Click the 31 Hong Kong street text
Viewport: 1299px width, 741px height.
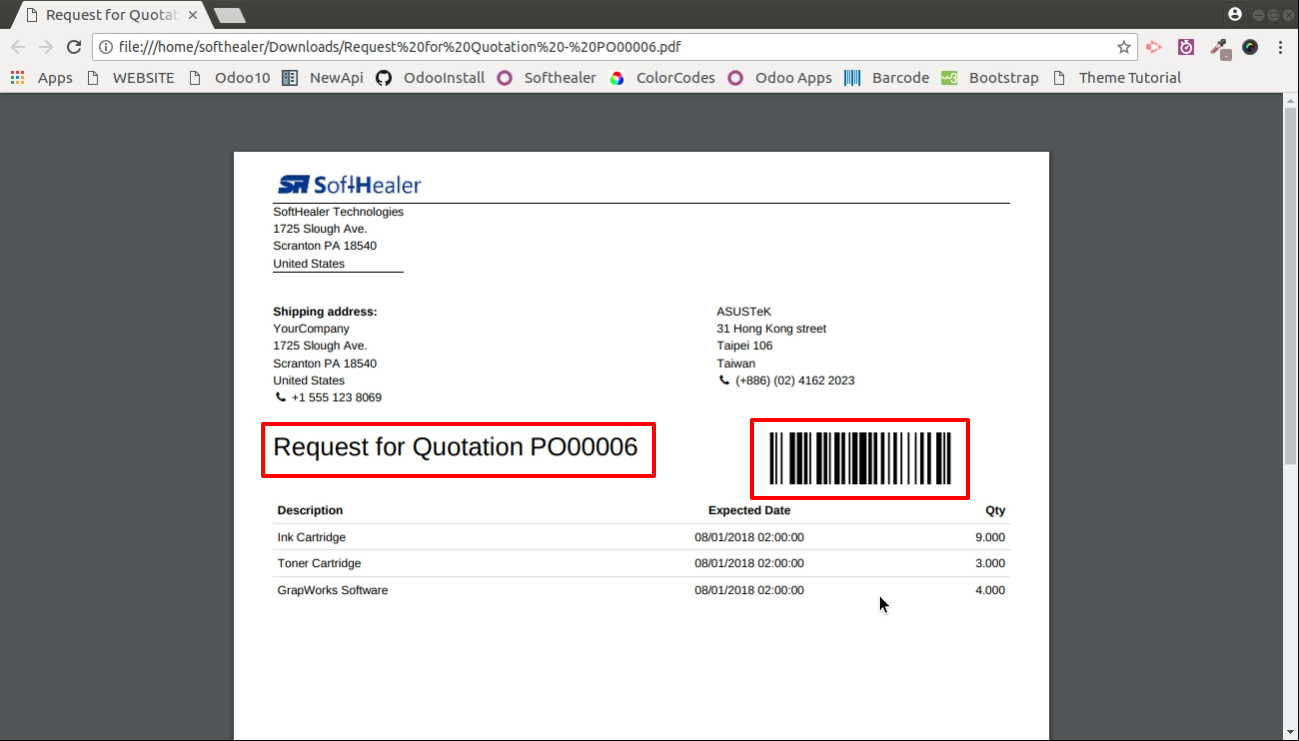(x=771, y=328)
